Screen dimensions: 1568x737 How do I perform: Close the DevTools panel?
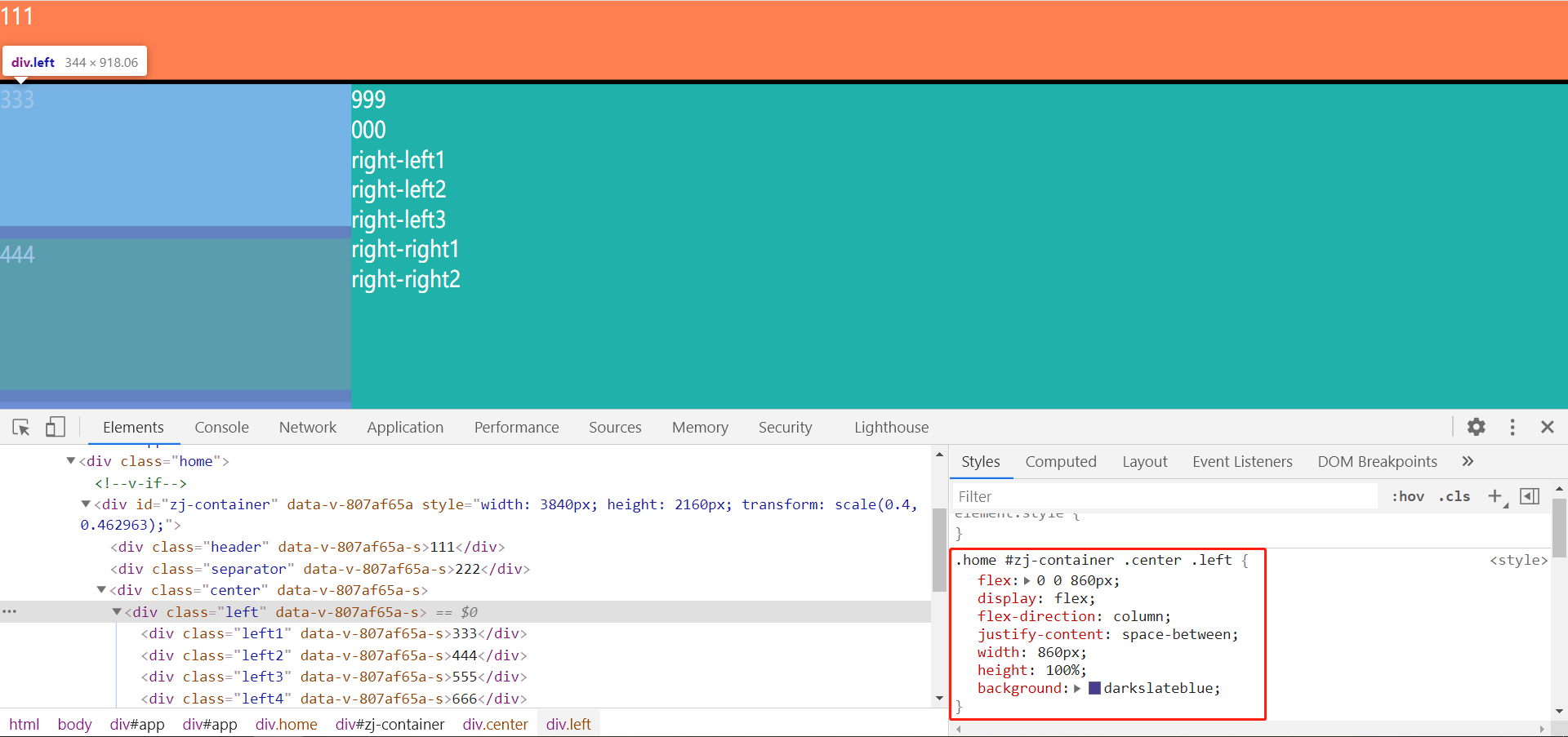[x=1547, y=427]
